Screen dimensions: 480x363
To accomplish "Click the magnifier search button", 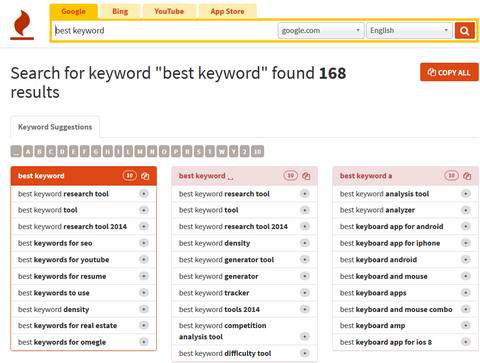I will tap(465, 31).
